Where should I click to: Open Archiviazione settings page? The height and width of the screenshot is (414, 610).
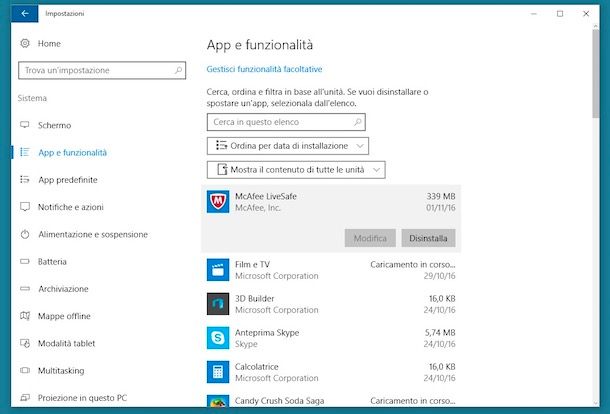coord(63,289)
